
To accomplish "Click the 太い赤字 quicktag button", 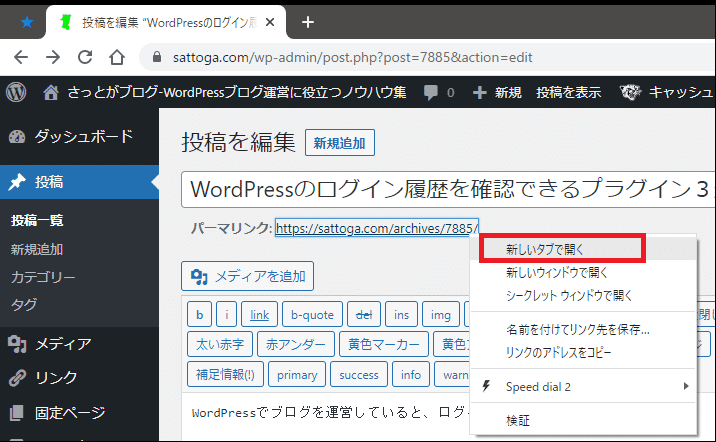I will [220, 344].
